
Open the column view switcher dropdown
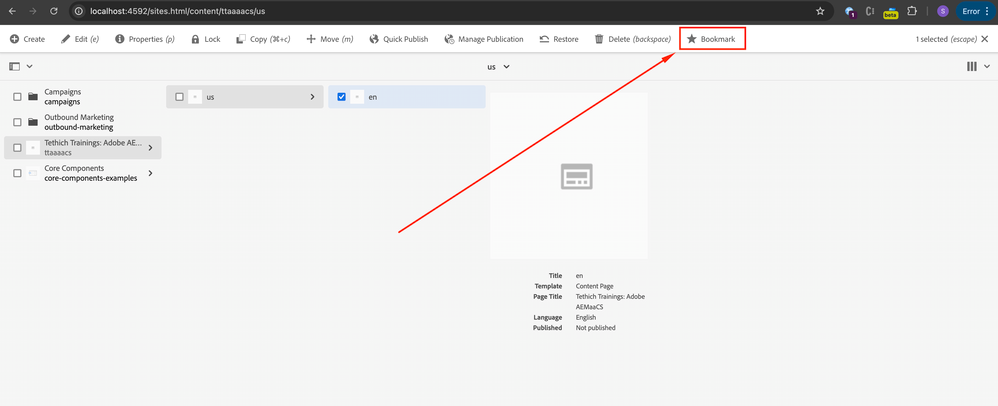[x=976, y=67]
